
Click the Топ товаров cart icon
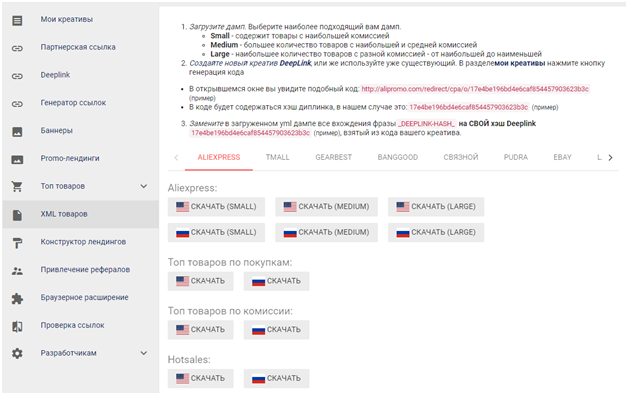[17, 186]
